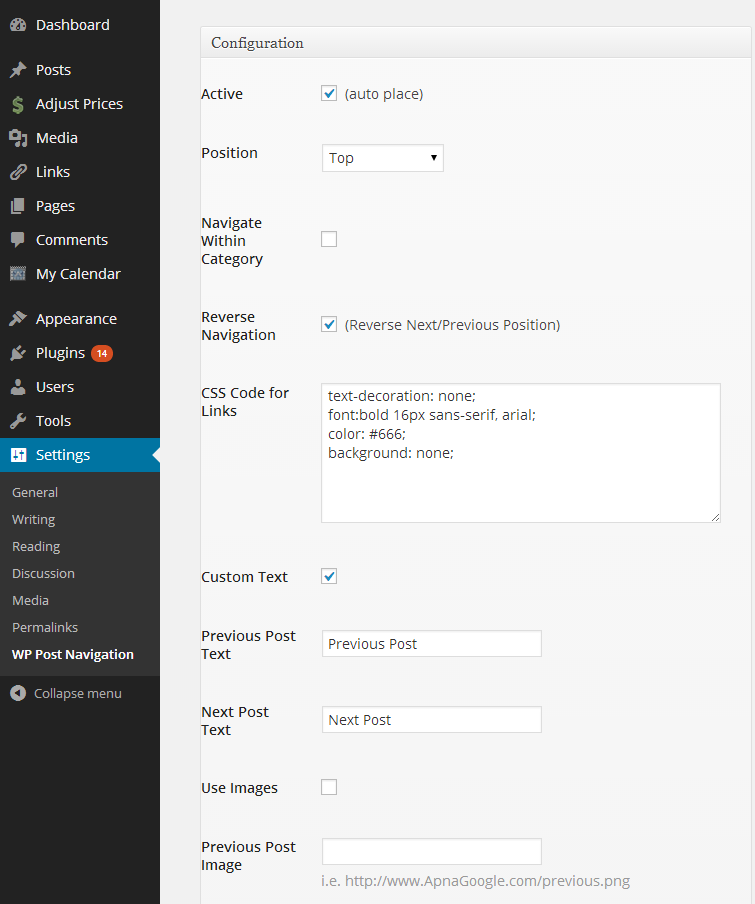Open the Permalinks settings submenu
Image resolution: width=755 pixels, height=904 pixels.
[45, 627]
